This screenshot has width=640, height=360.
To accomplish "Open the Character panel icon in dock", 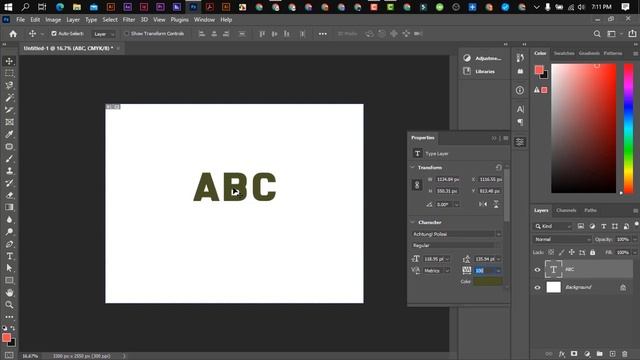I will click(x=520, y=109).
